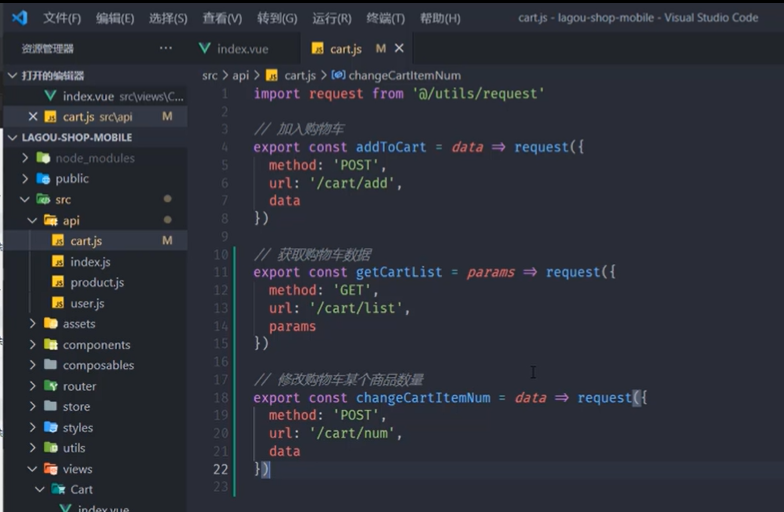Select cart.js in the breadcrumb
This screenshot has height=512, width=784.
click(300, 76)
